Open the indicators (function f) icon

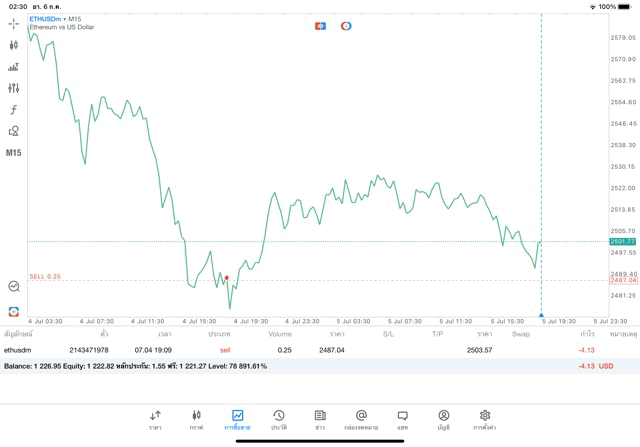(13, 109)
